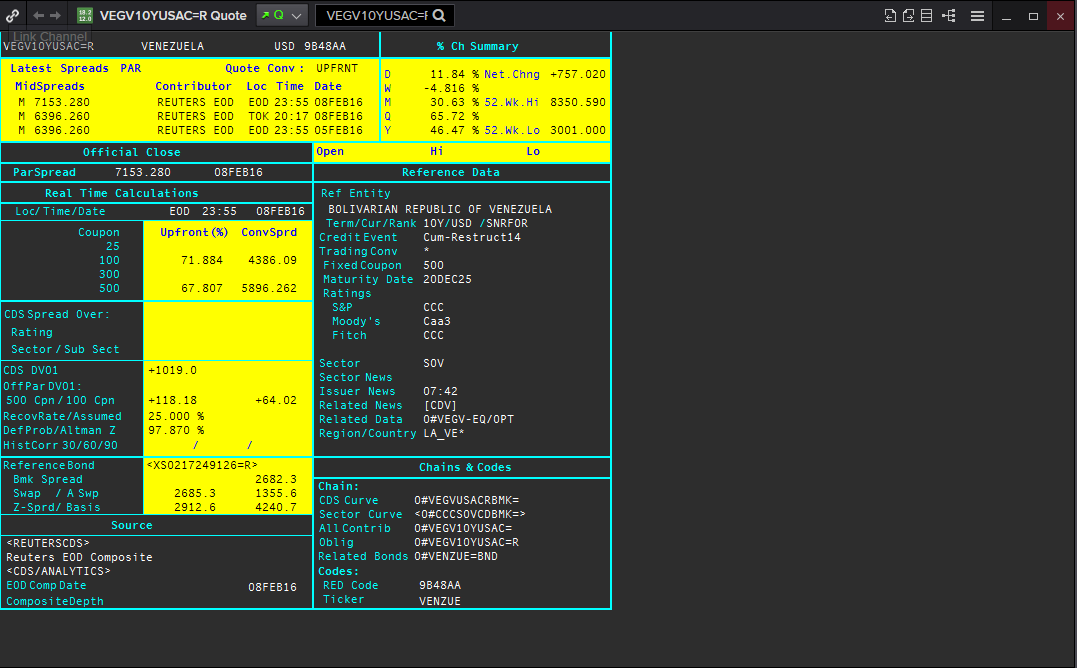
Task: Click the 97.870 % default probability
Action: [176, 430]
